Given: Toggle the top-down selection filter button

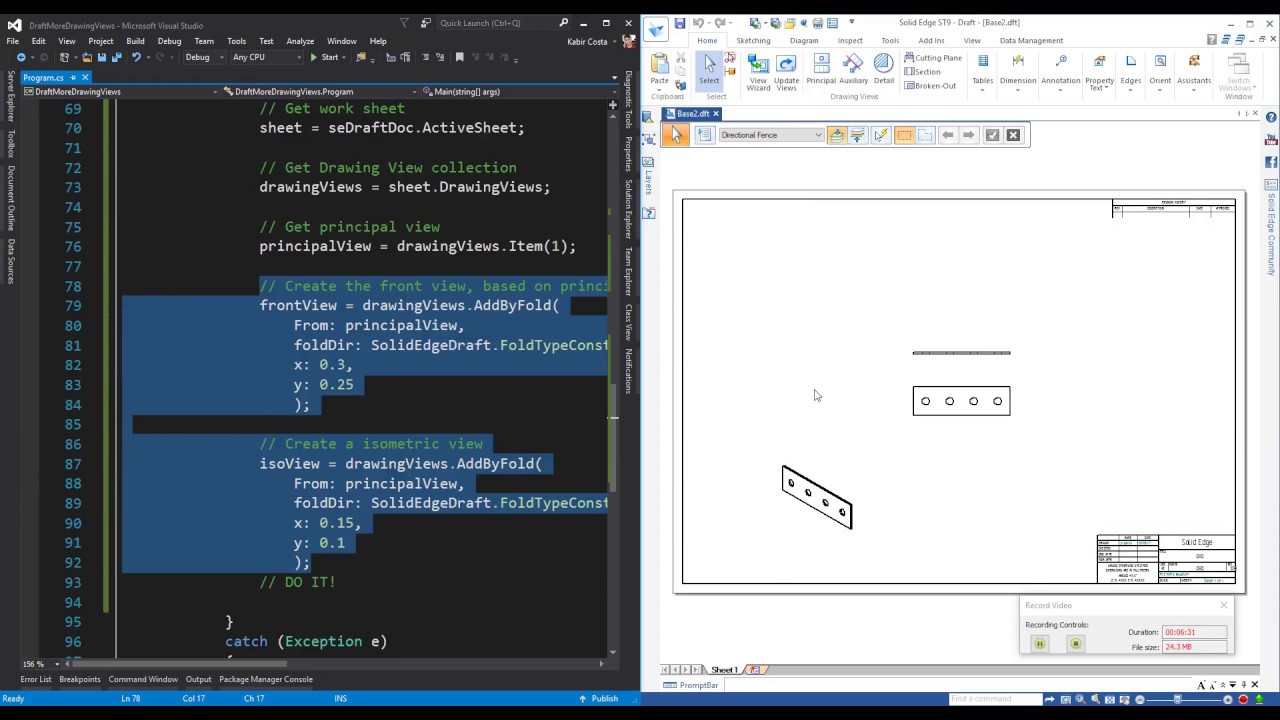Looking at the screenshot, I should (836, 135).
